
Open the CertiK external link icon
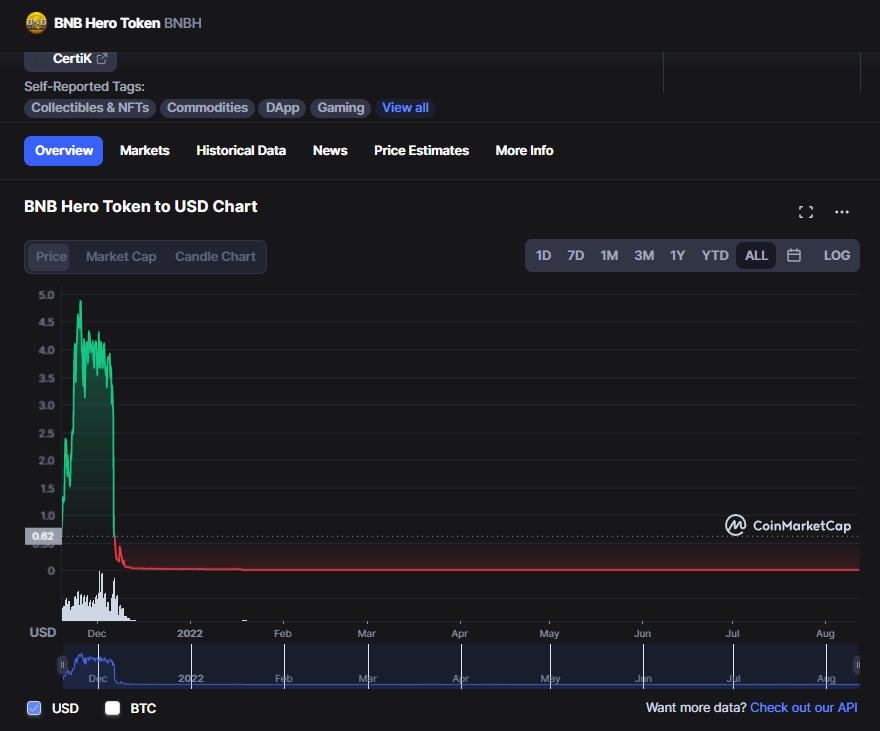pos(102,58)
